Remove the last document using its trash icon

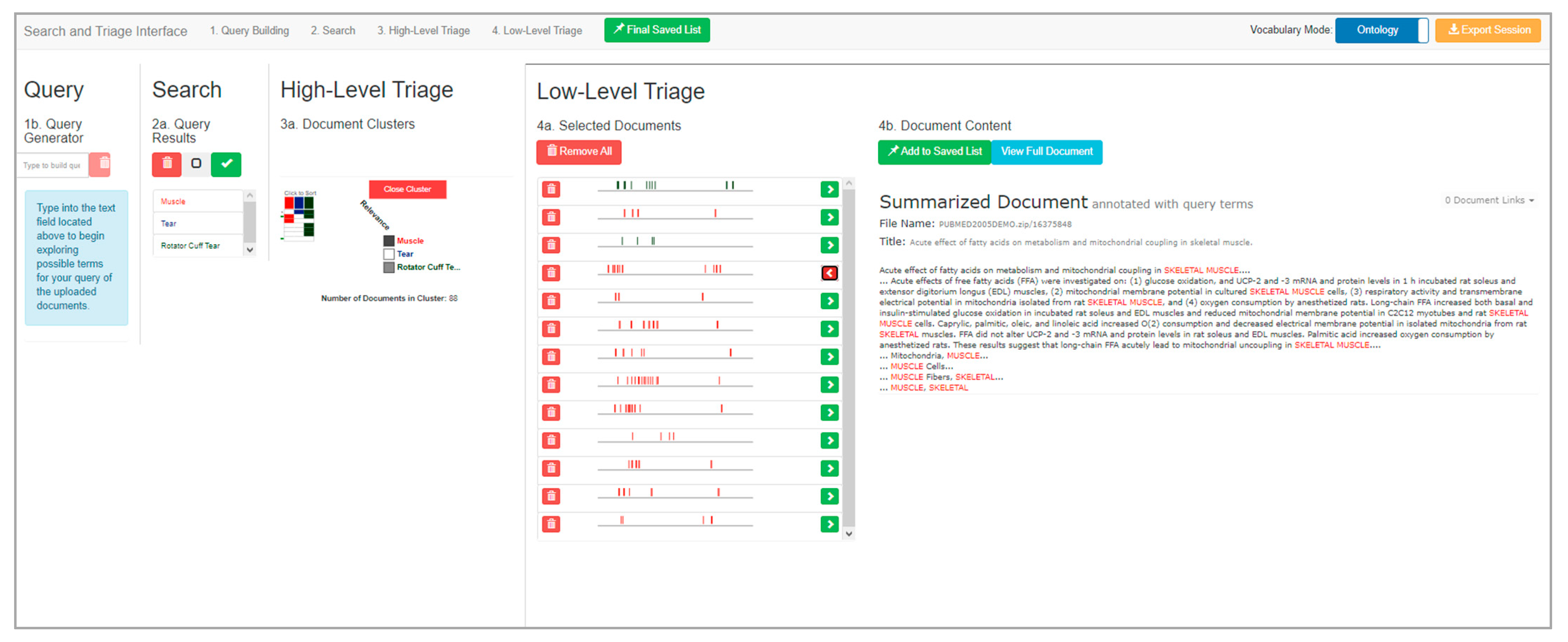pyautogui.click(x=551, y=524)
